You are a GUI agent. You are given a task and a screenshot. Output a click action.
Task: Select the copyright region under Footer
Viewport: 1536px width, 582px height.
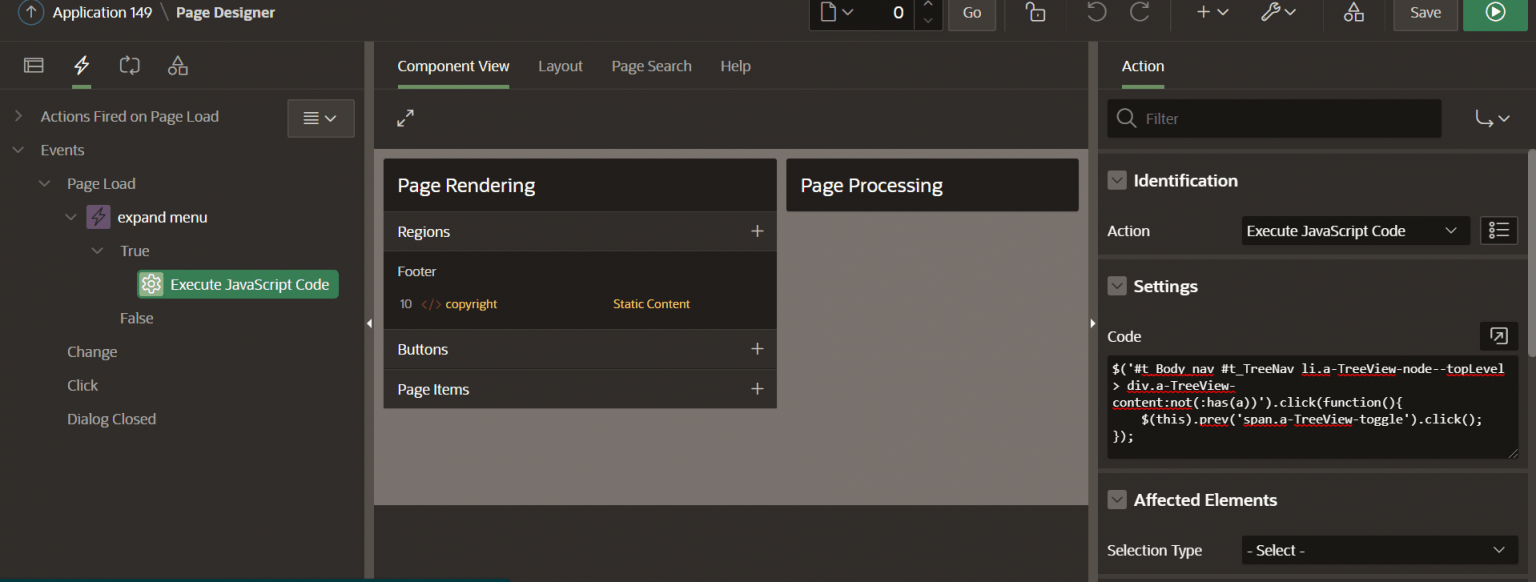(x=470, y=304)
